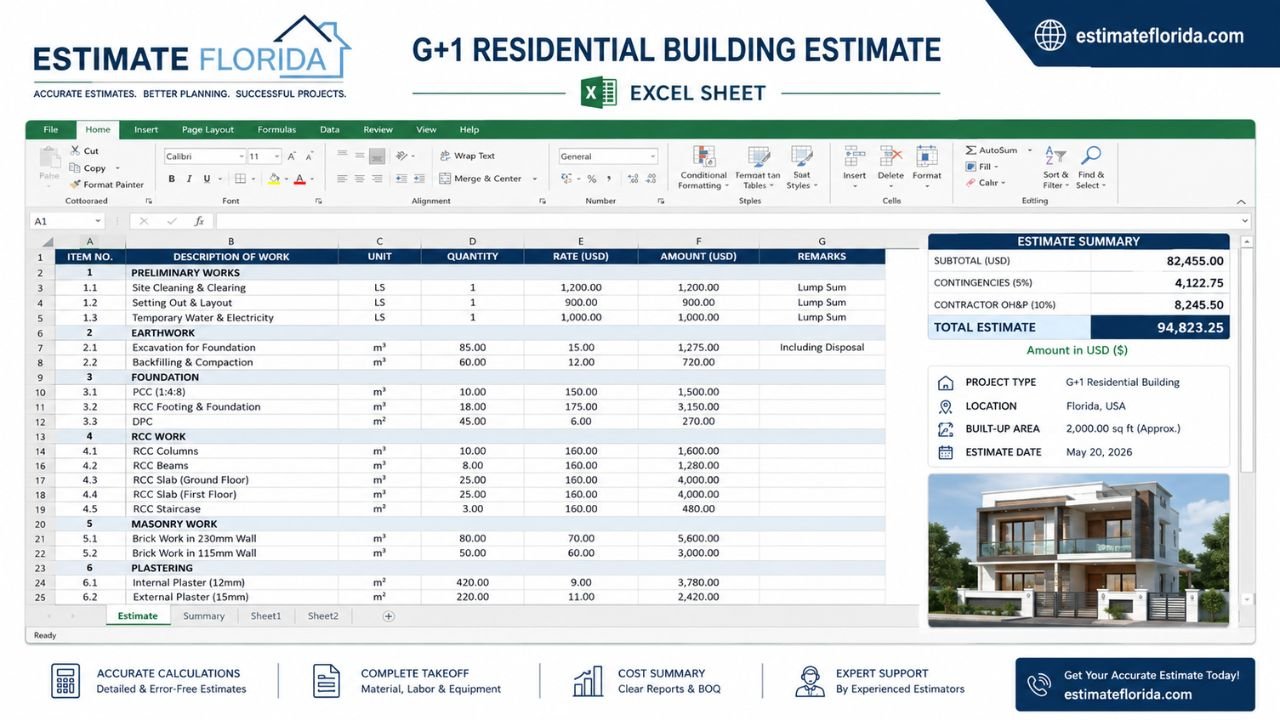
Task: Click the Comma Style icon
Action: 609,179
